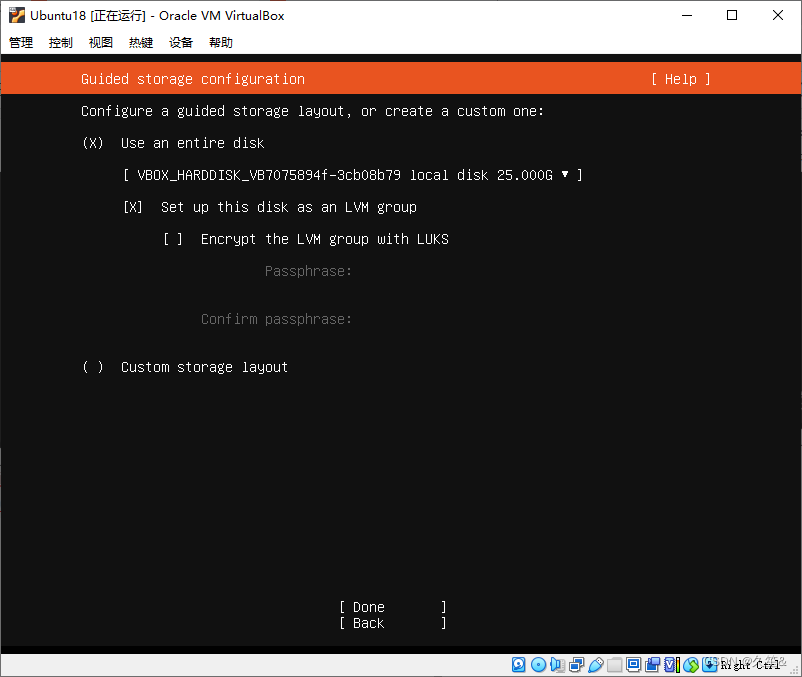
Task: Click the USB devices status icon
Action: [595, 664]
